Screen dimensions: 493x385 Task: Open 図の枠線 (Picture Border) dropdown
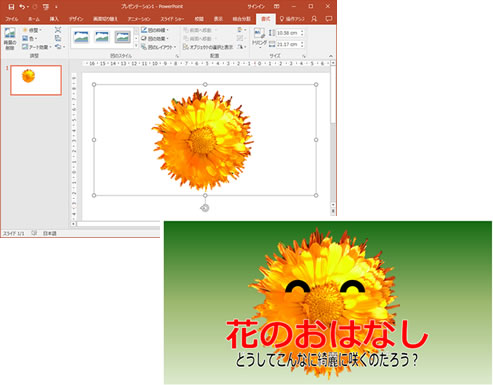coord(154,30)
